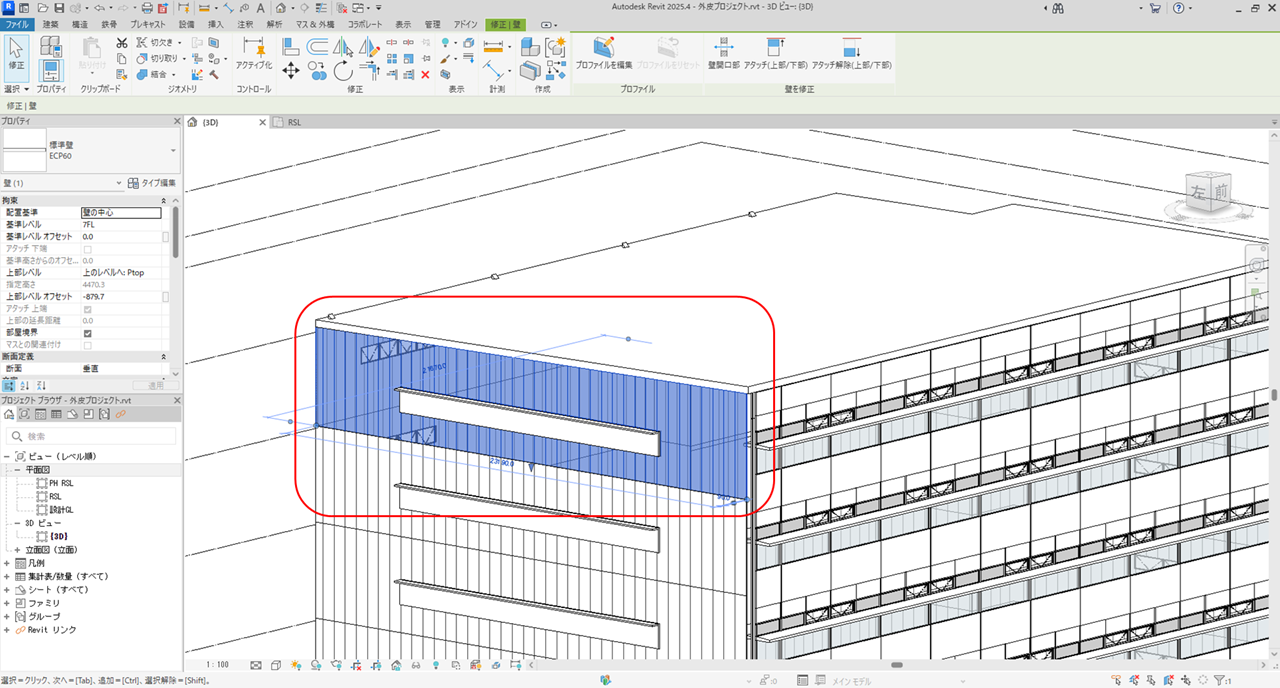Image resolution: width=1280 pixels, height=688 pixels.
Task: Click the project browser 検索 search field
Action: [x=92, y=436]
